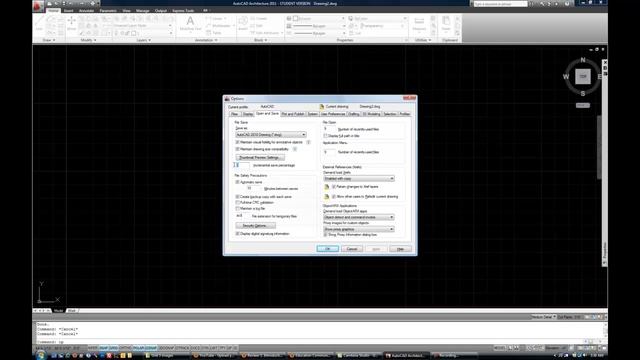The image size is (640, 360).
Task: Click info icon beside visual fidelity option
Action: 308,142
